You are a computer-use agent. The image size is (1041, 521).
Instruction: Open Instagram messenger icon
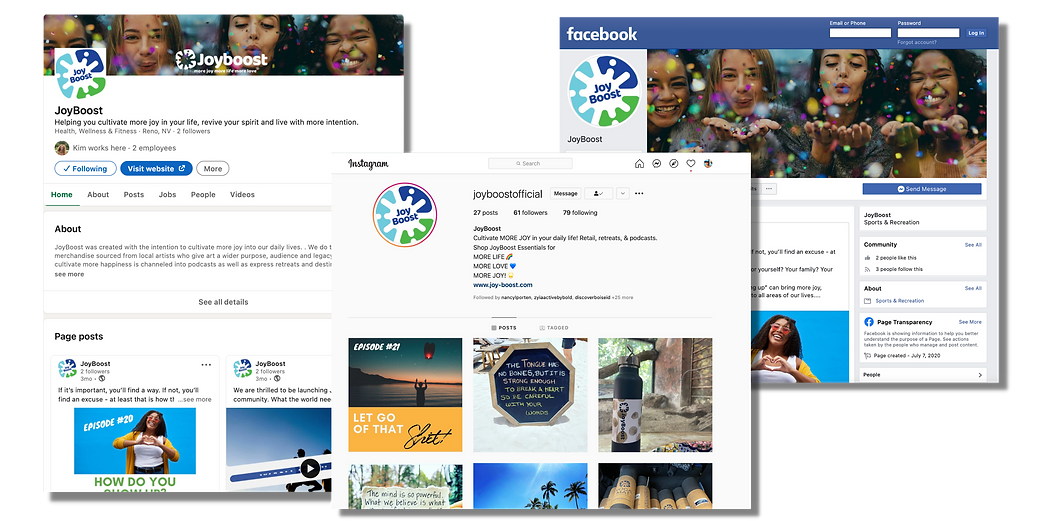[x=657, y=163]
